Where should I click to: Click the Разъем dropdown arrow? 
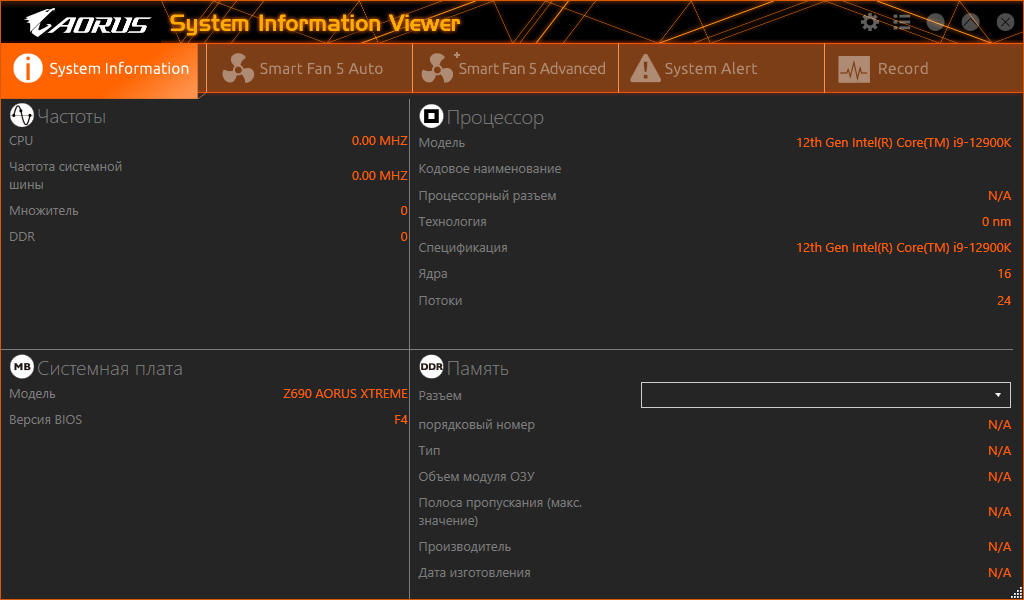[998, 395]
